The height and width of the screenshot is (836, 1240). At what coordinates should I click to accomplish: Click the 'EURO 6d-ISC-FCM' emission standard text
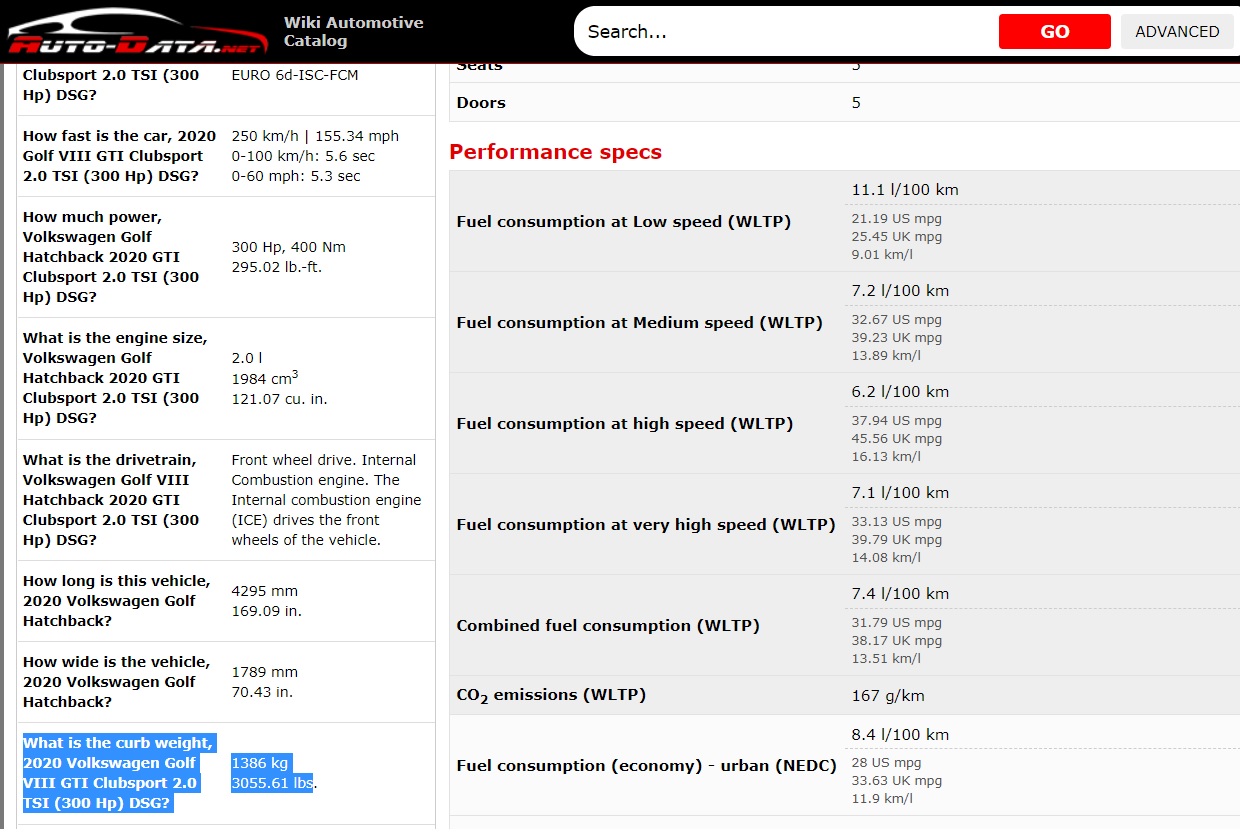tap(295, 75)
